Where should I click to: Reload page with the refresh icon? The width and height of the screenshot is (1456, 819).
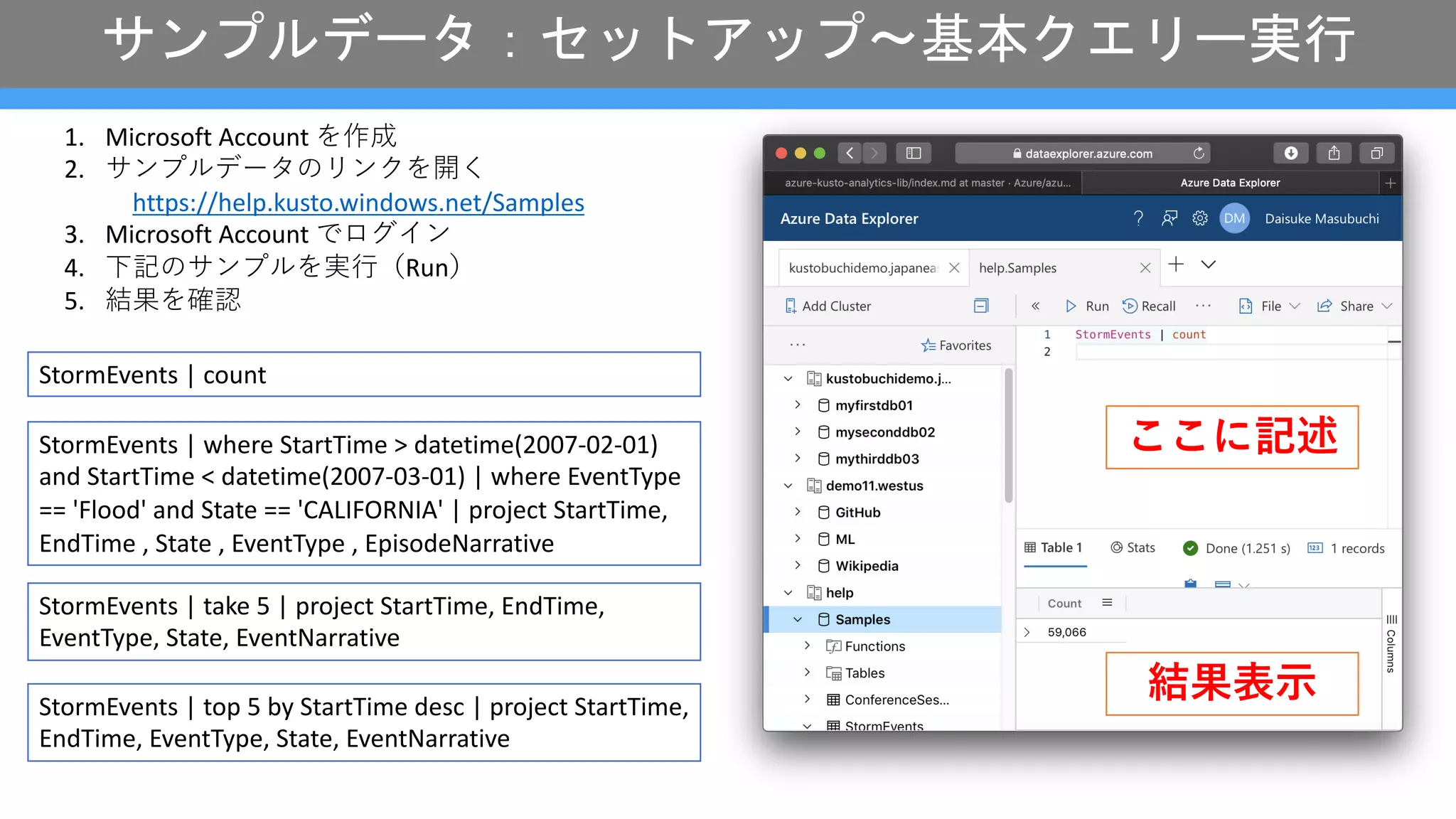coord(1199,153)
